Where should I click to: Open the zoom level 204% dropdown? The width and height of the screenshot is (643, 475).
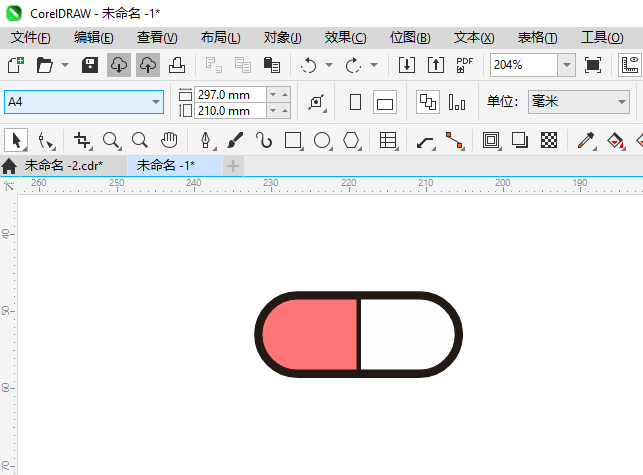coord(566,65)
